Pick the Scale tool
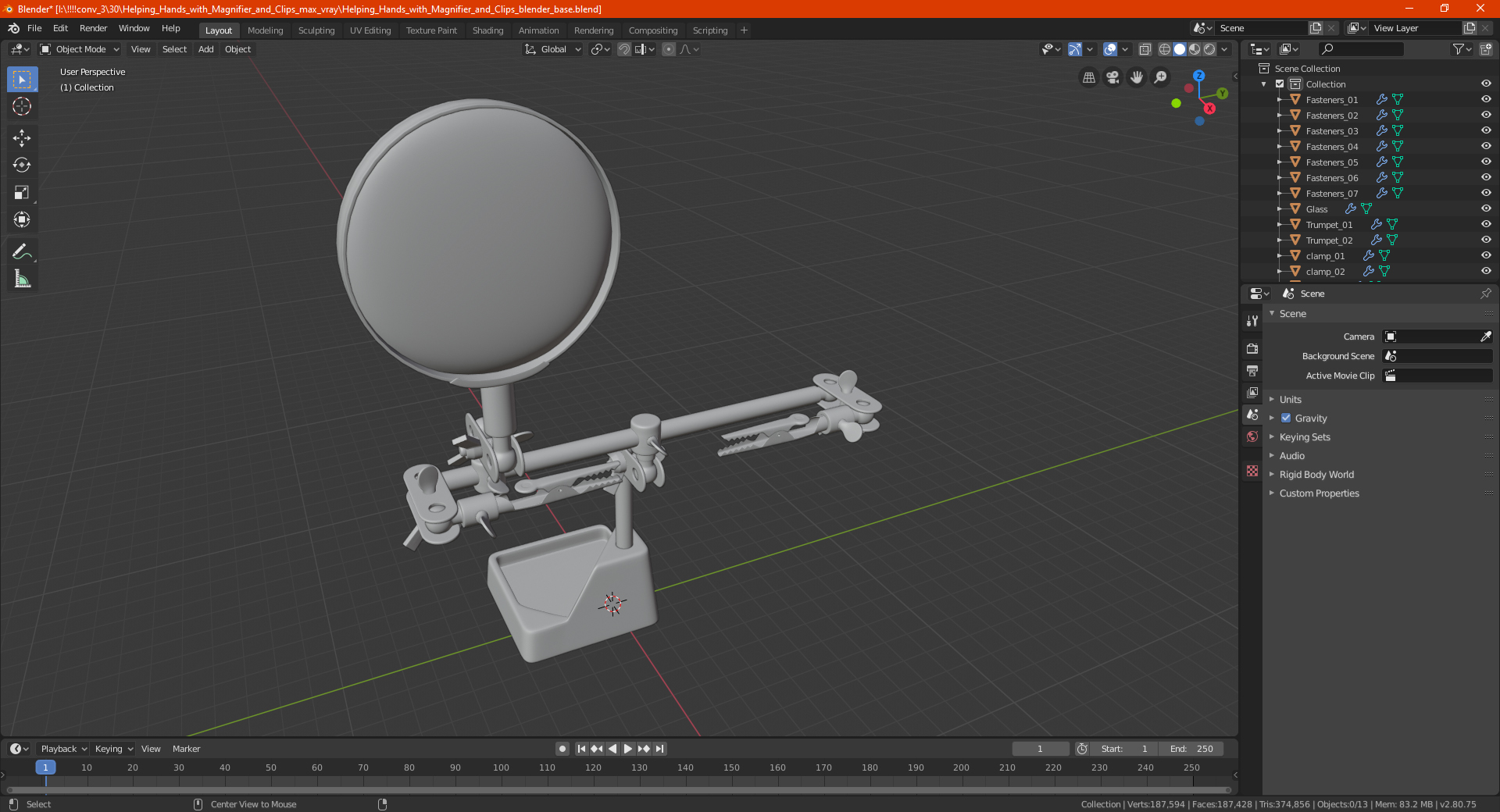 [x=22, y=193]
